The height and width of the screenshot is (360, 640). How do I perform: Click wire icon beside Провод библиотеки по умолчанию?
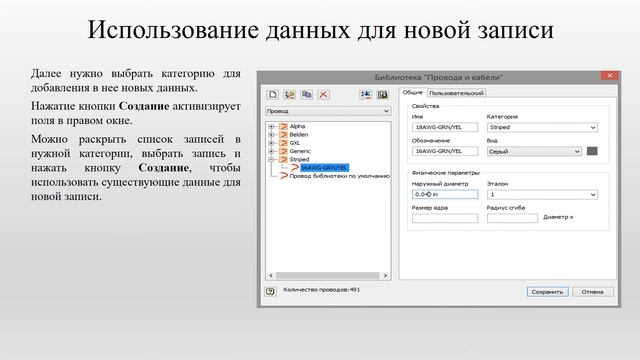pyautogui.click(x=283, y=176)
